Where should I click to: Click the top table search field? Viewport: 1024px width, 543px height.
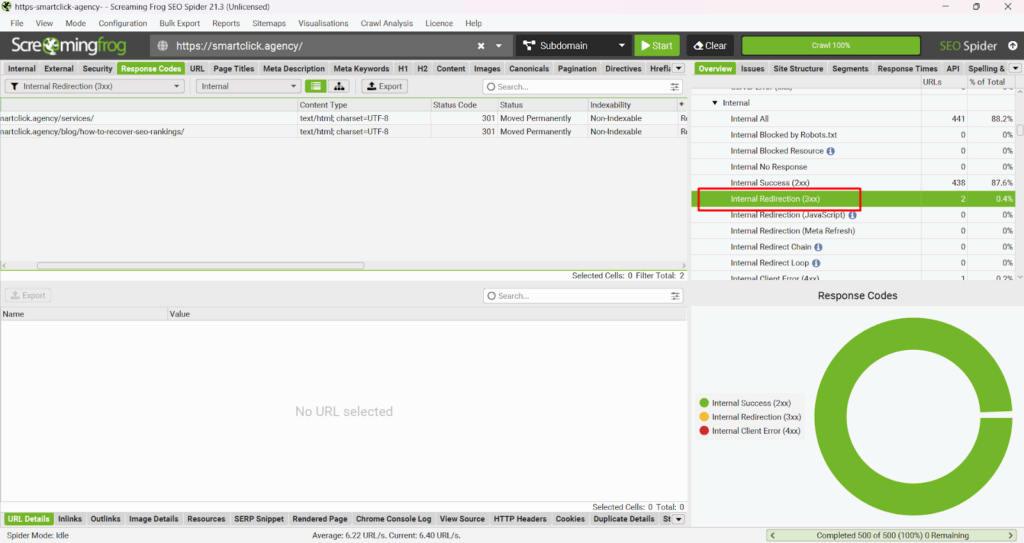[x=577, y=87]
